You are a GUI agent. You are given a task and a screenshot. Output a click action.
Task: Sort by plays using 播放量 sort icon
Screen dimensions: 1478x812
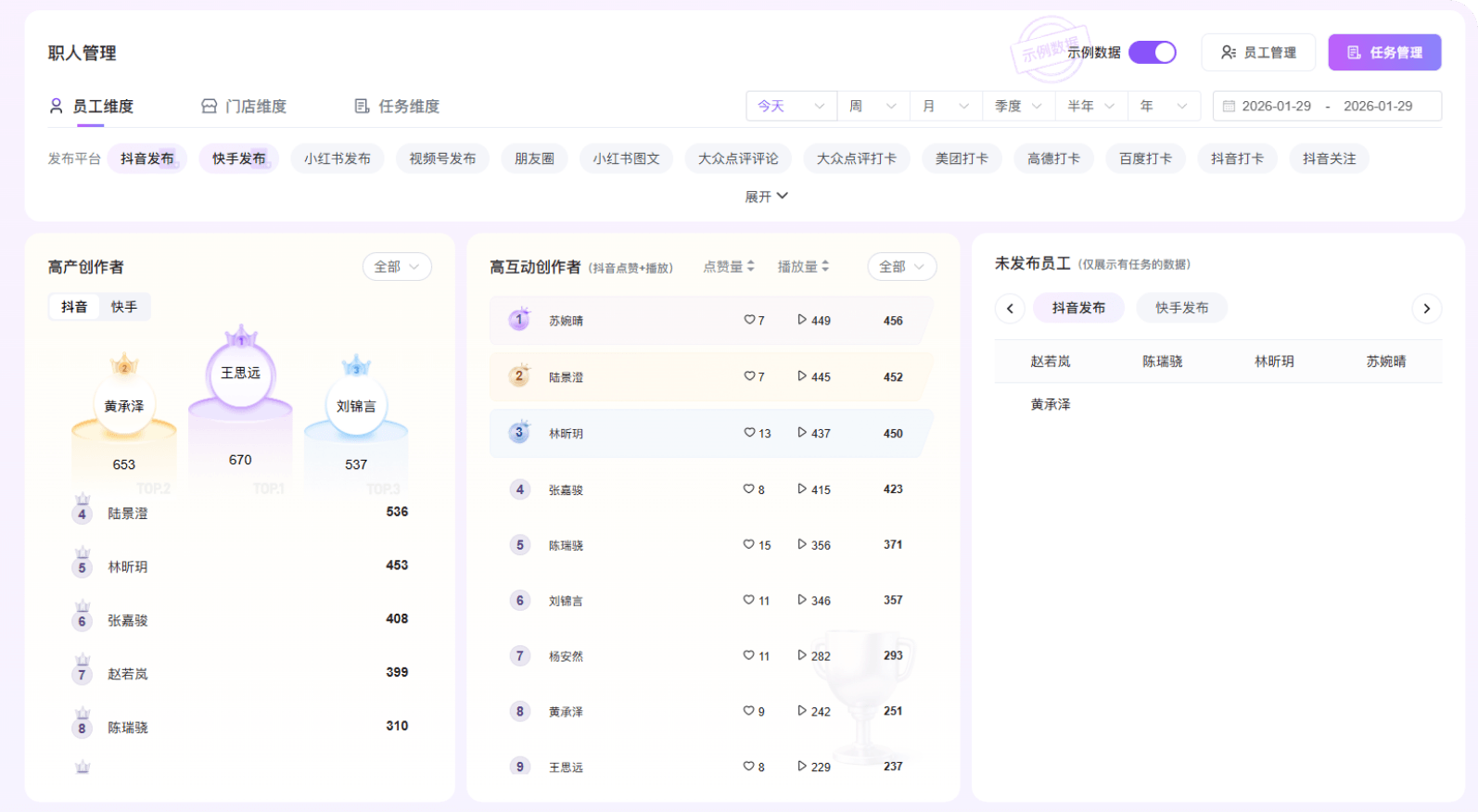click(x=825, y=267)
